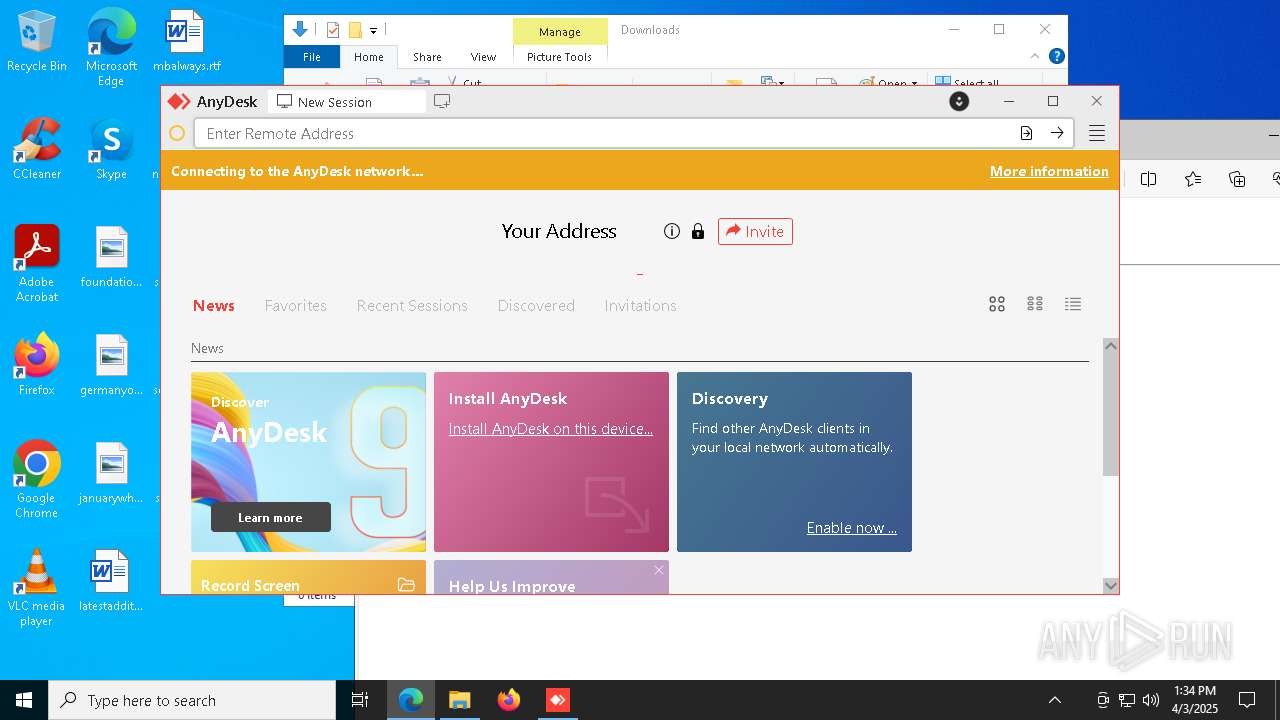Image resolution: width=1280 pixels, height=720 pixels.
Task: Select the Microsoft Edge desktop shortcut
Action: coord(111,47)
